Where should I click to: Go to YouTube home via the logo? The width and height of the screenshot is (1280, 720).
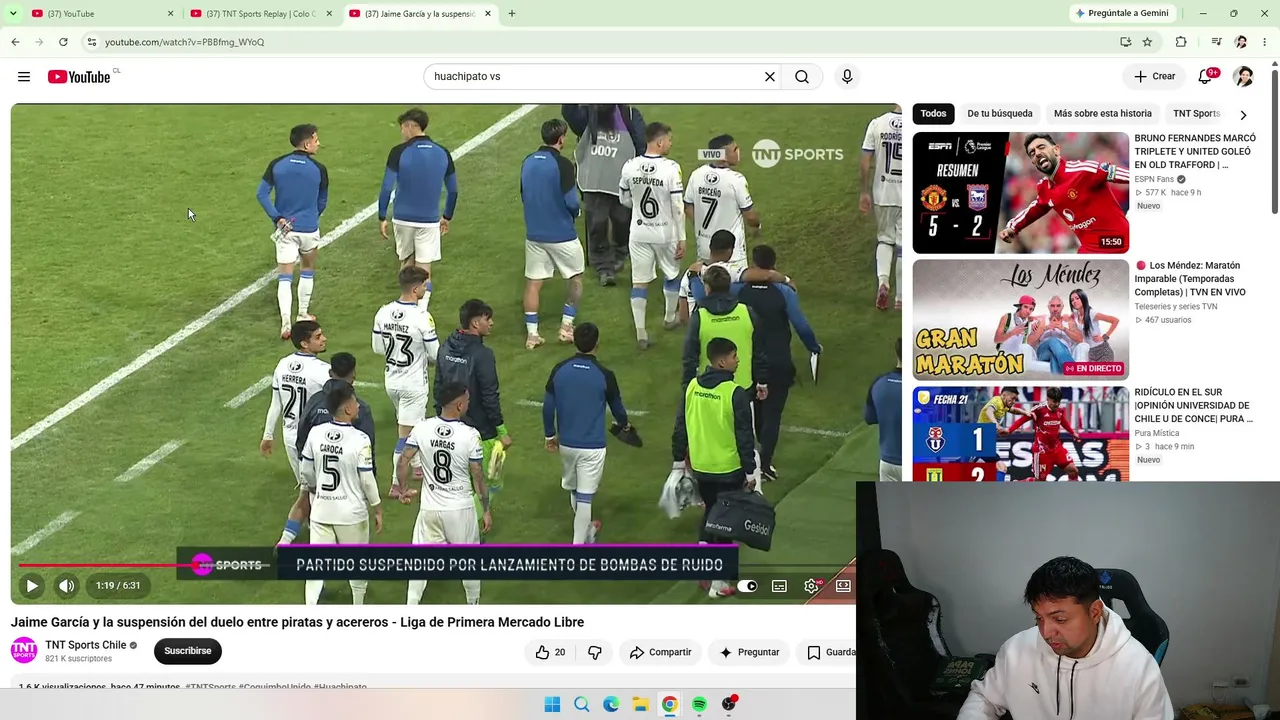click(79, 77)
